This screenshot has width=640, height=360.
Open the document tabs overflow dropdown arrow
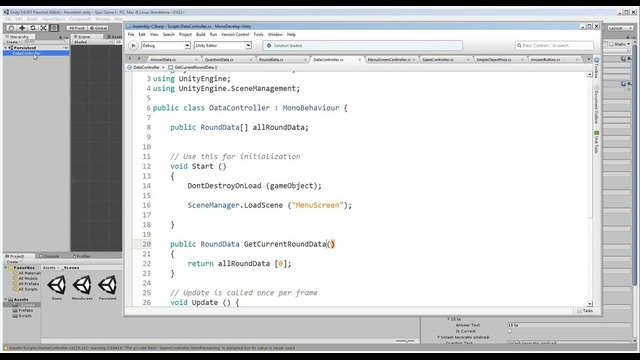[588, 59]
